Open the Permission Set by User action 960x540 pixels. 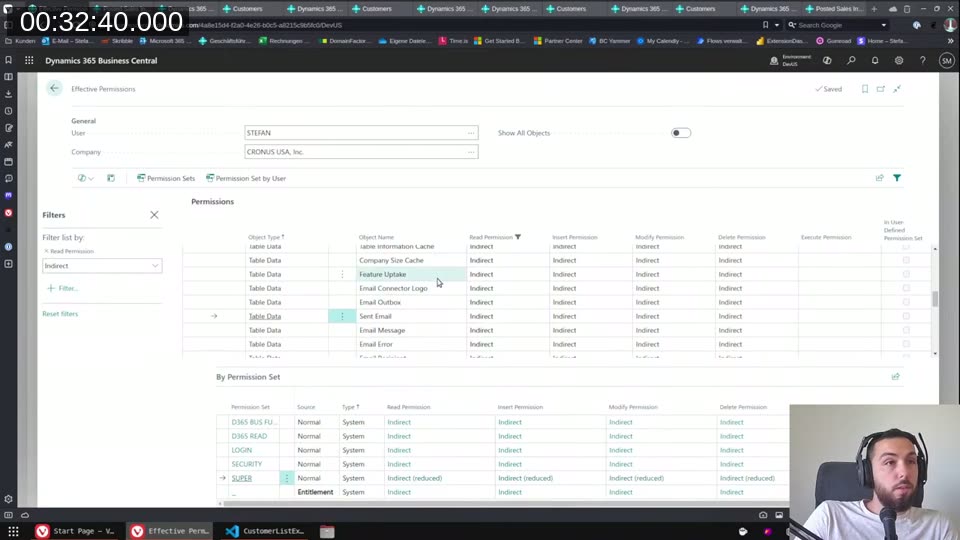click(x=246, y=178)
